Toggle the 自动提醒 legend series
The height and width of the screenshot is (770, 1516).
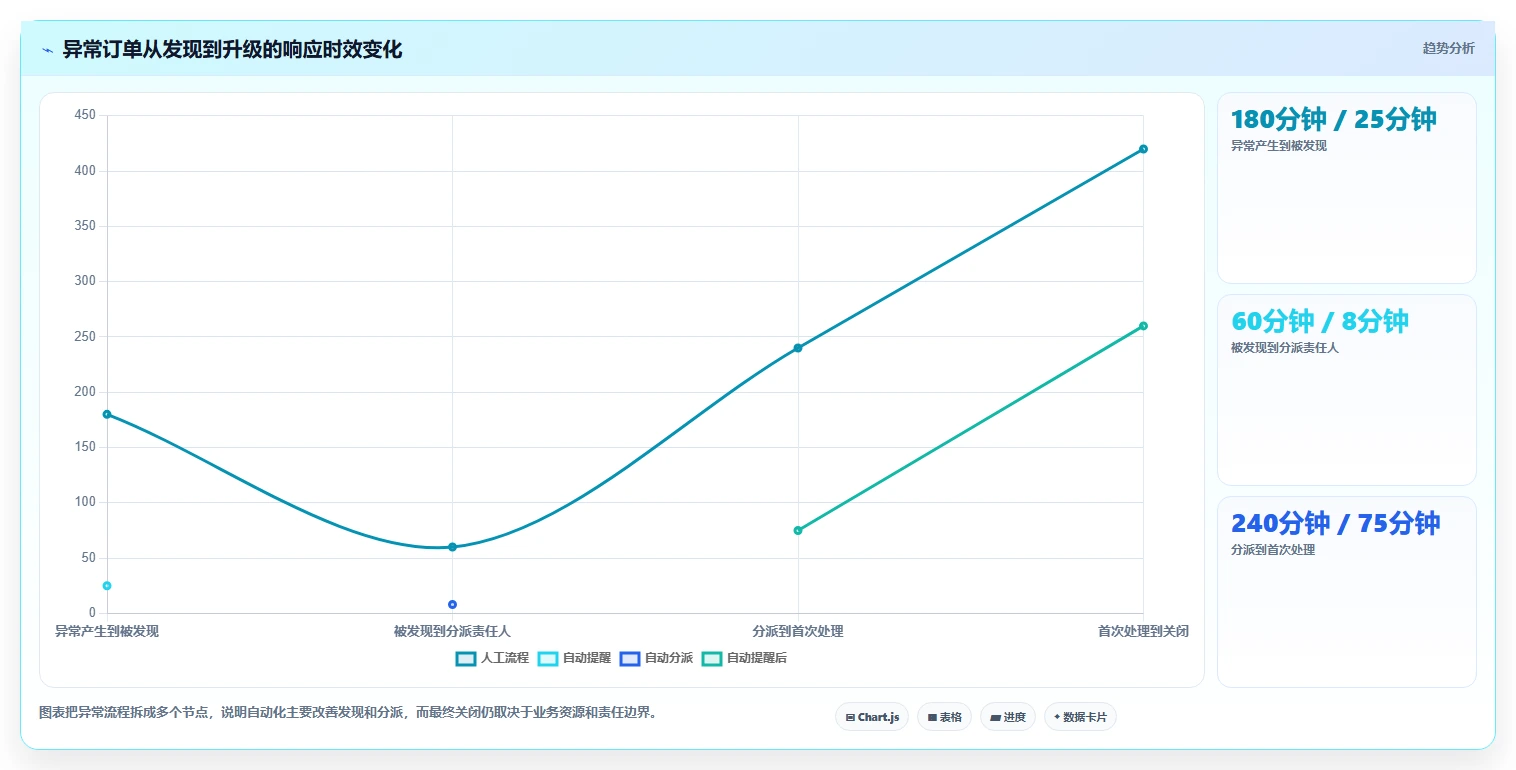point(574,658)
